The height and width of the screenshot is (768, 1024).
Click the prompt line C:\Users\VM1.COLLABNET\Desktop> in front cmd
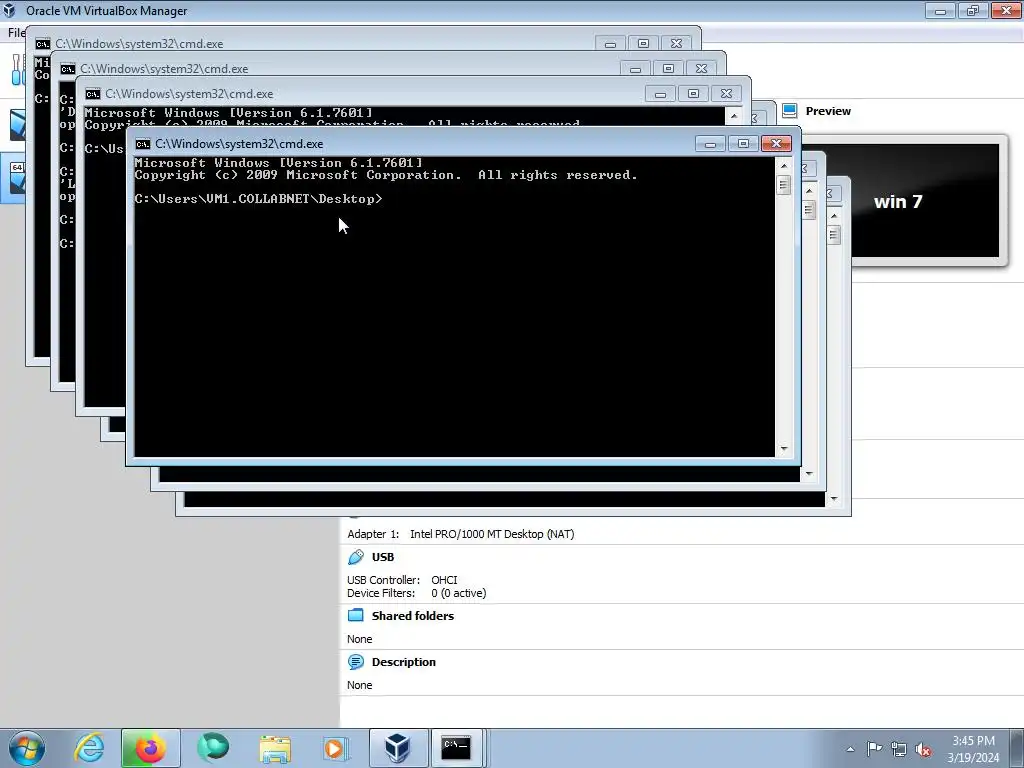[259, 199]
